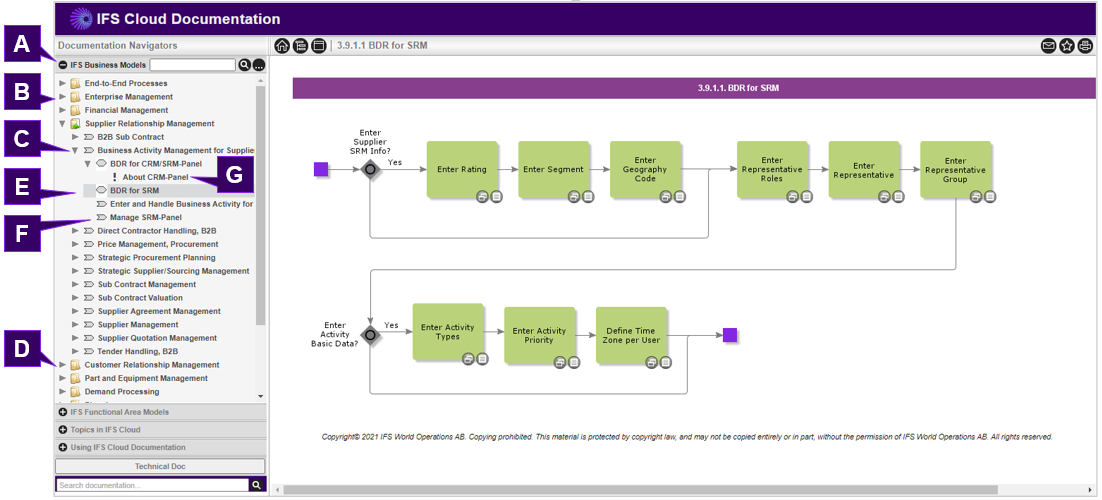Add page to favorites with star icon
This screenshot has height=500, width=1102.
point(1067,46)
